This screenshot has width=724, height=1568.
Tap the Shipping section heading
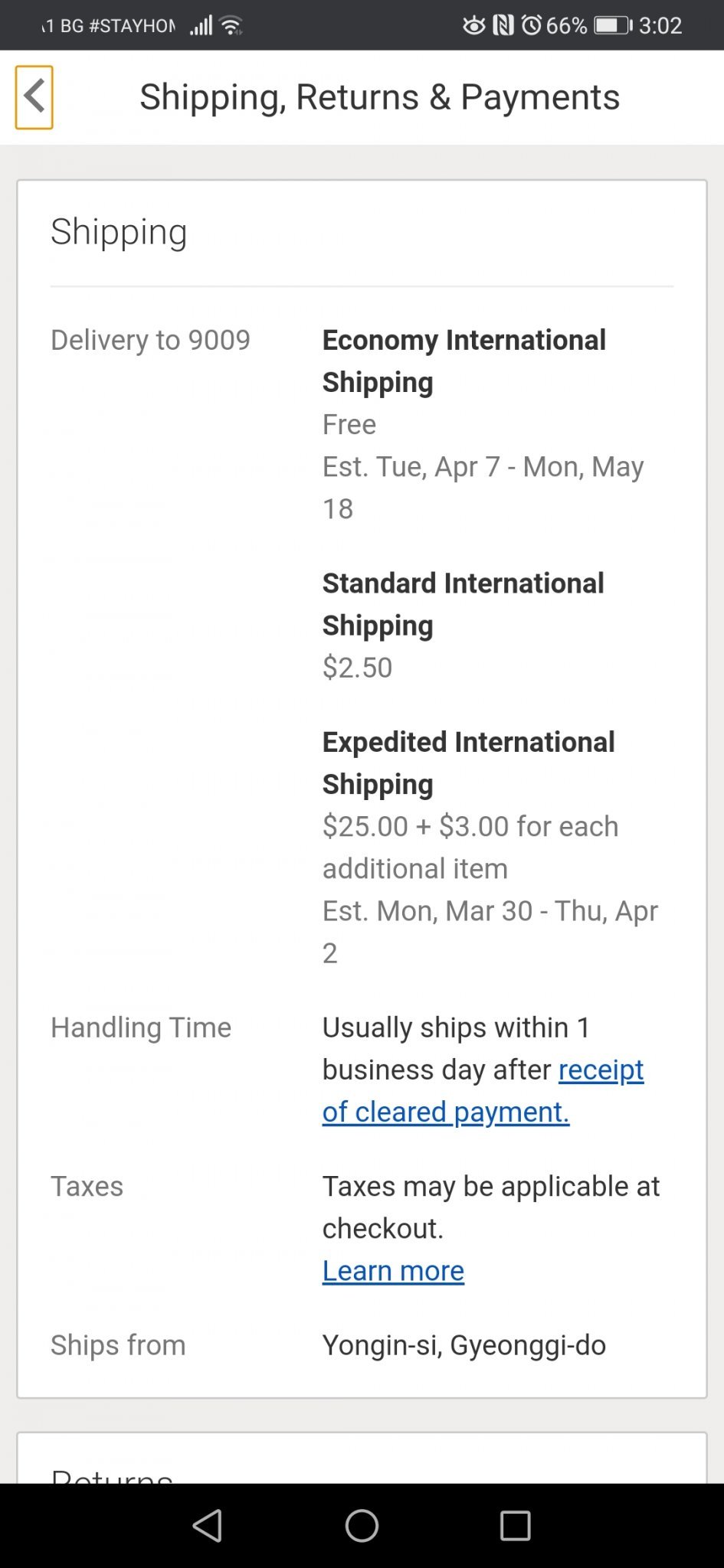(x=119, y=232)
